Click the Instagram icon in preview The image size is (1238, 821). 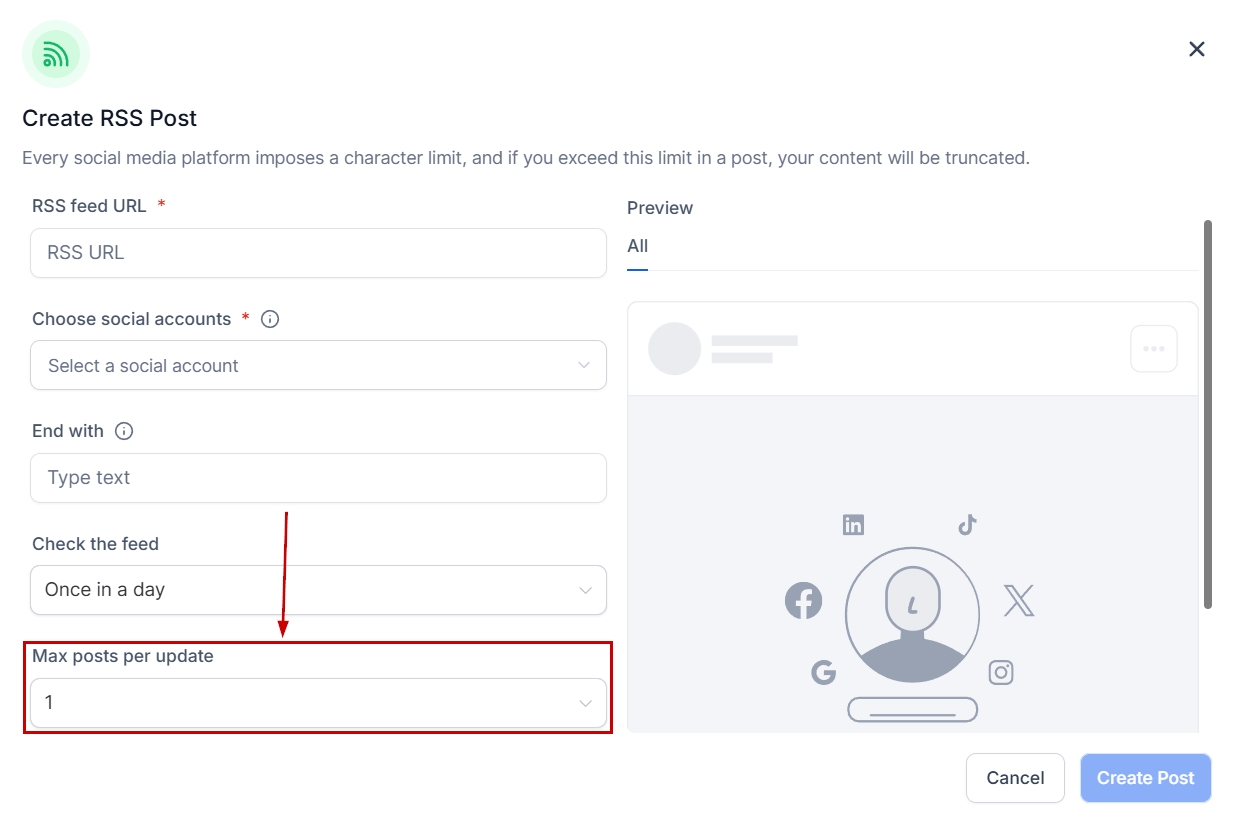[1001, 672]
